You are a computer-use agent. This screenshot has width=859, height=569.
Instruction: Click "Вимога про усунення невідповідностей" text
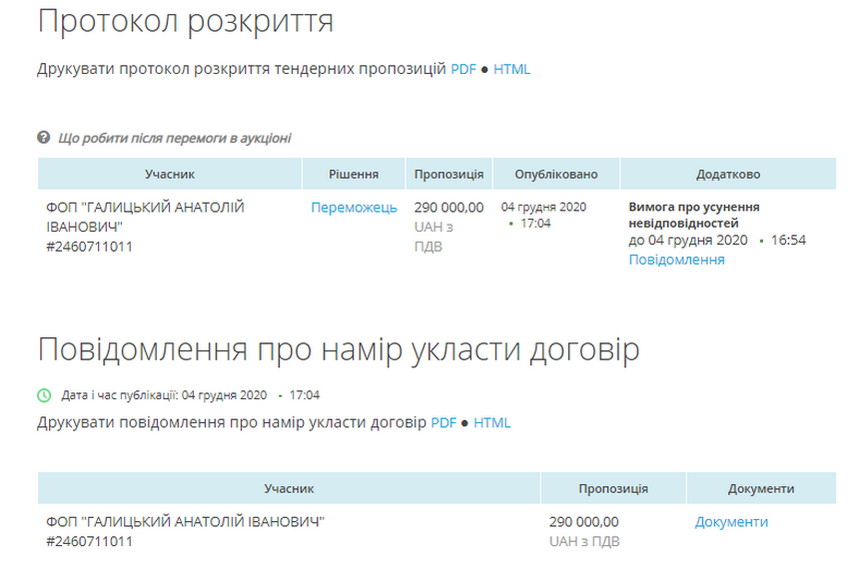693,215
